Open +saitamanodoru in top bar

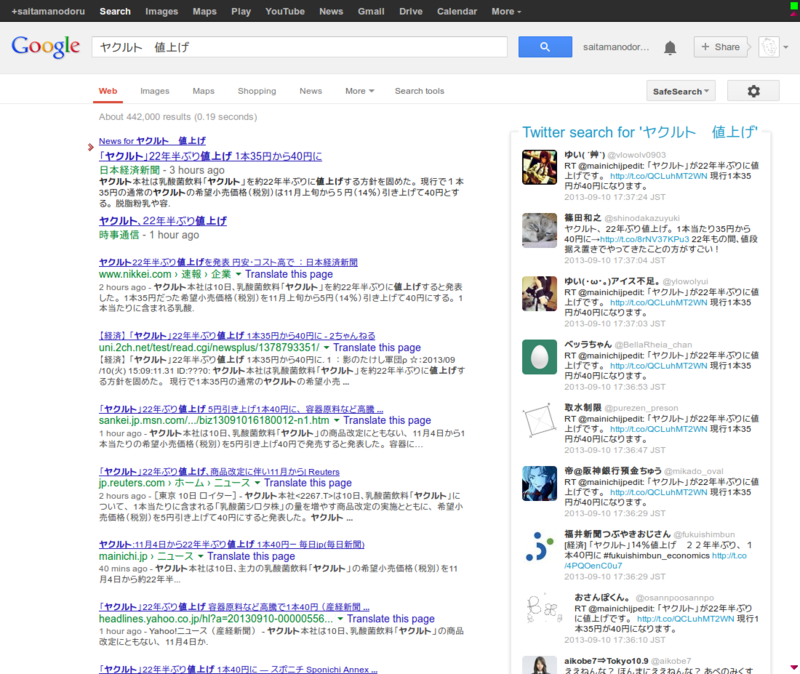[48, 11]
